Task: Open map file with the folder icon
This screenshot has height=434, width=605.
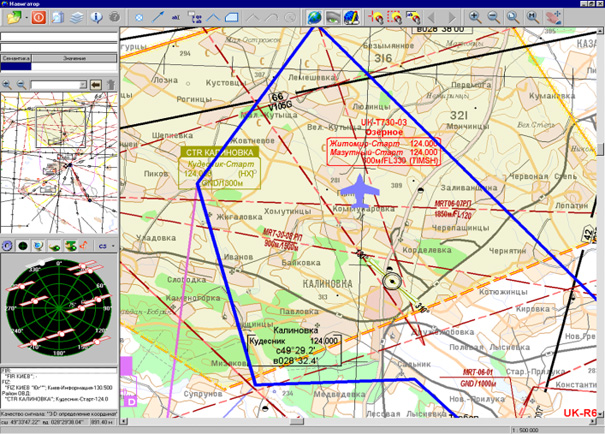Action: (14, 17)
